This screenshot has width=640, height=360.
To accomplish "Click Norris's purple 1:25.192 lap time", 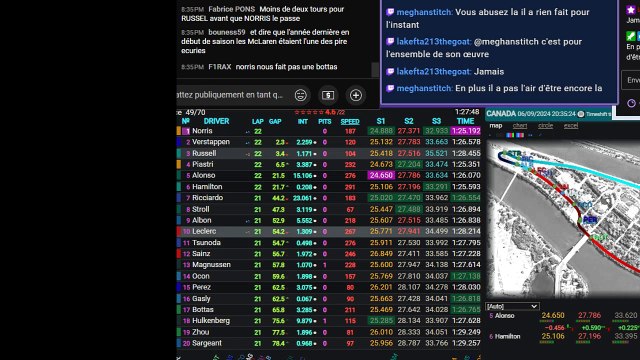I will point(466,131).
